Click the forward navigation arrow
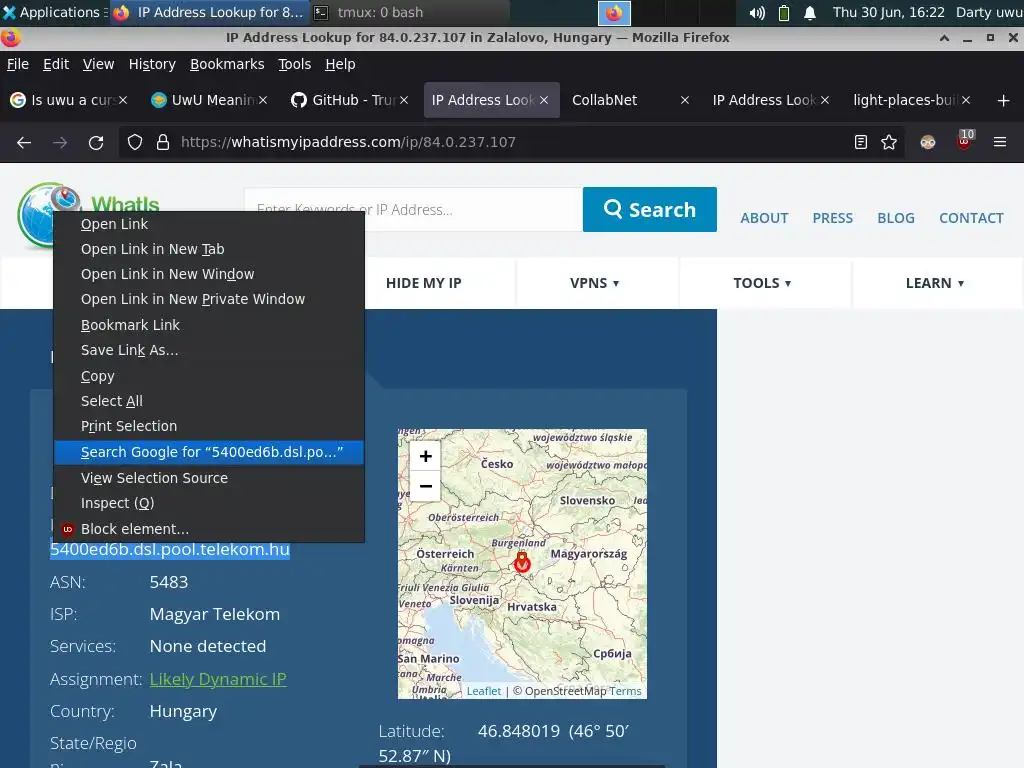1024x768 pixels. pyautogui.click(x=60, y=142)
